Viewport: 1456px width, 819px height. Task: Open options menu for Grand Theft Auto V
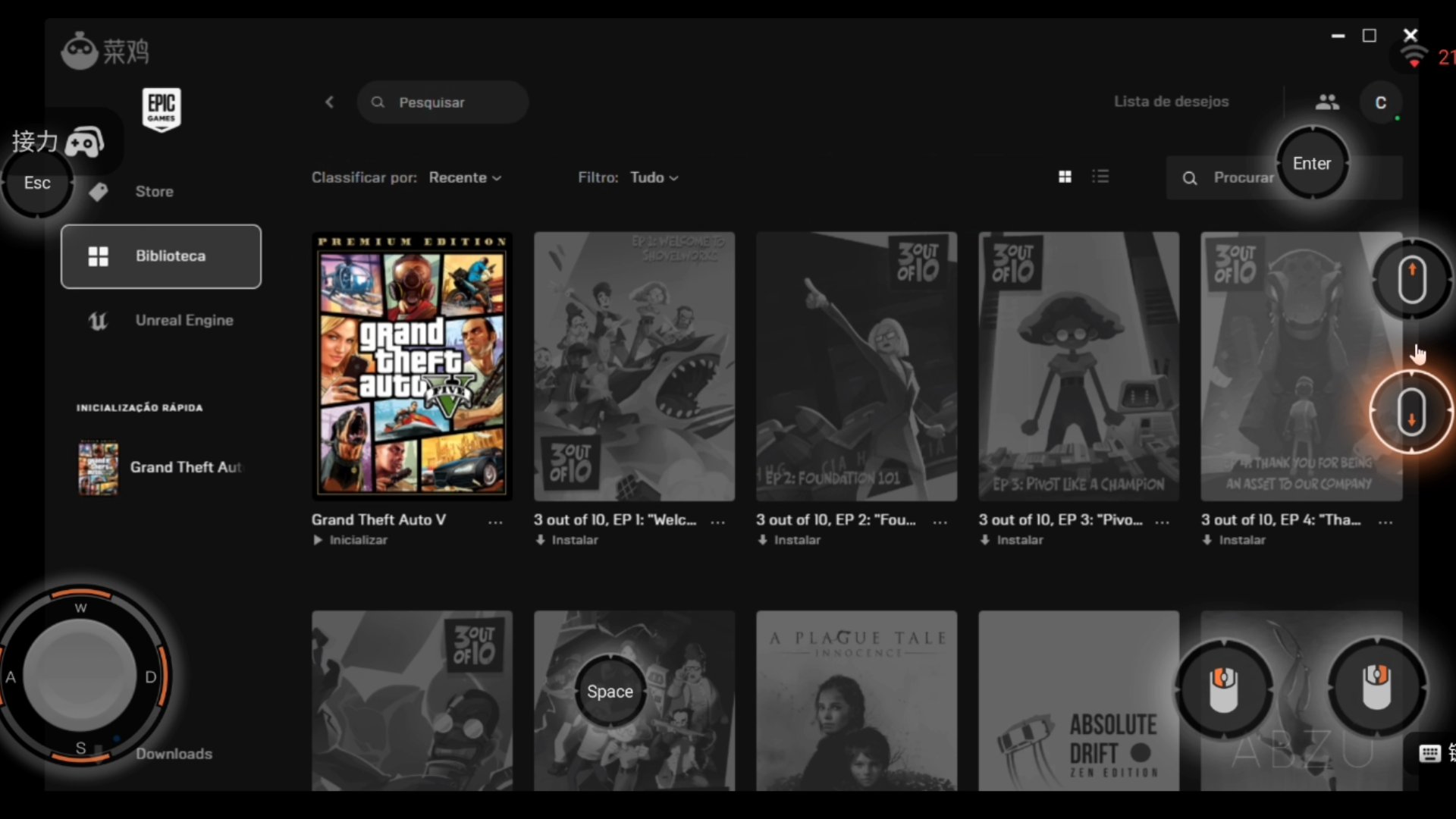[x=495, y=522]
